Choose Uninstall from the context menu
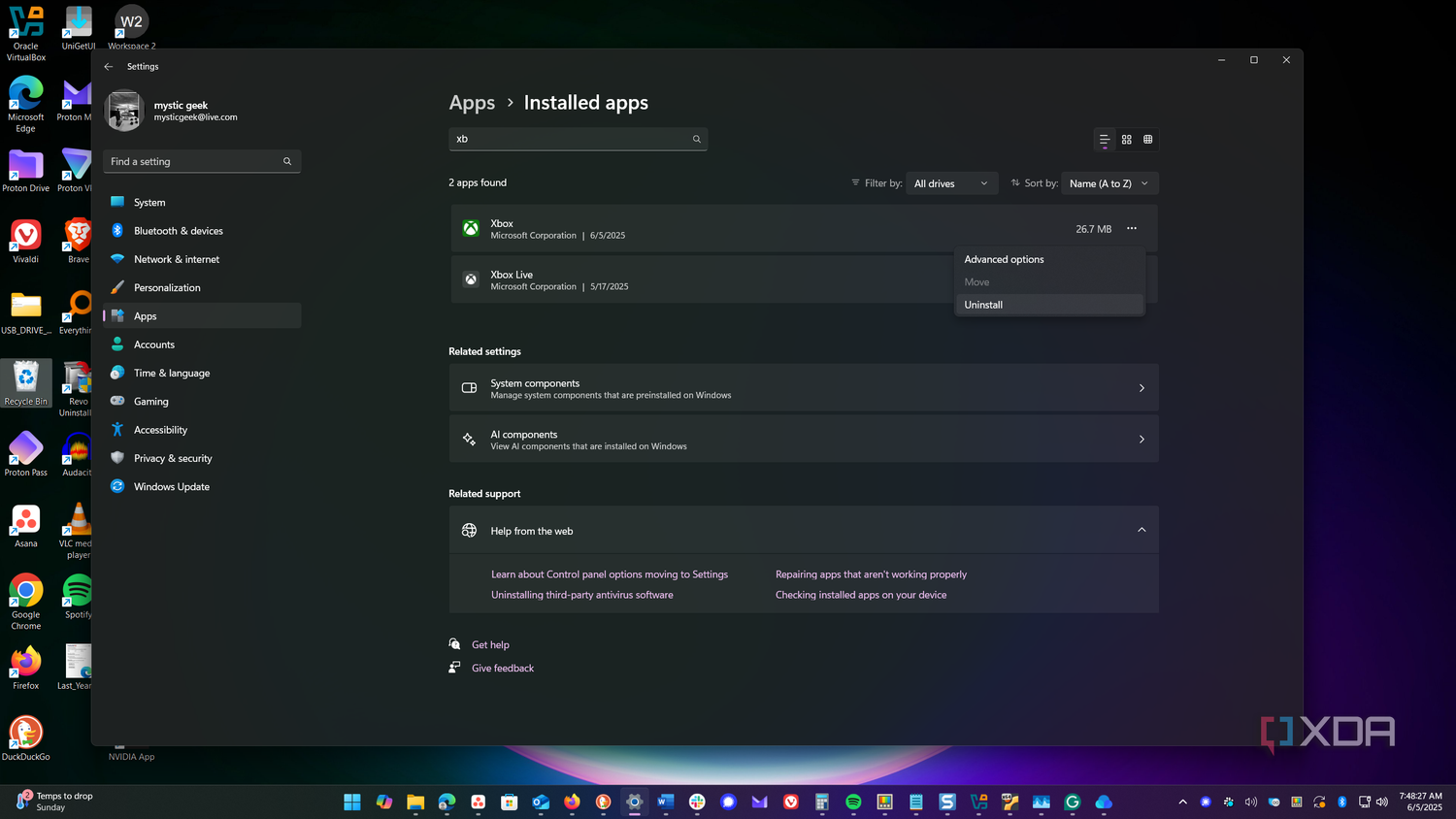Screen dimensions: 1456x819 point(1049,305)
